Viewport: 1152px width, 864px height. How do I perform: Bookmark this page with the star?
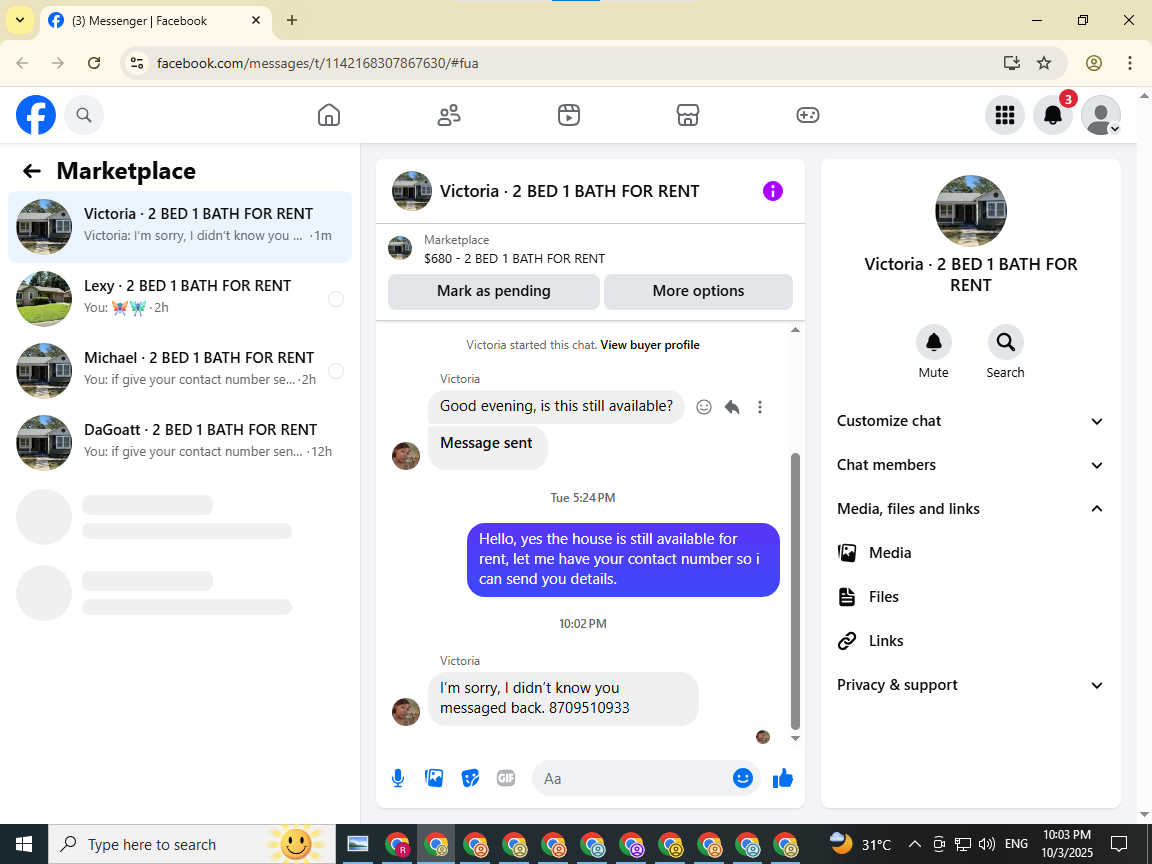point(1044,63)
